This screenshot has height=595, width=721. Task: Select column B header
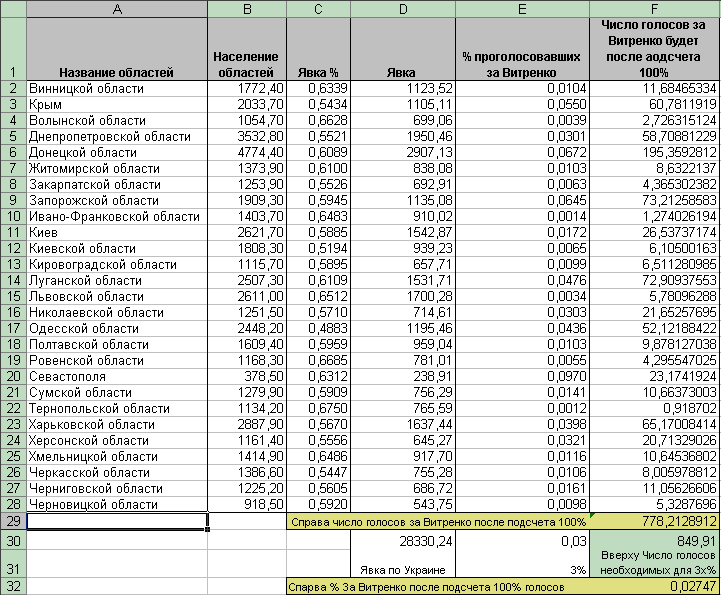click(x=247, y=9)
